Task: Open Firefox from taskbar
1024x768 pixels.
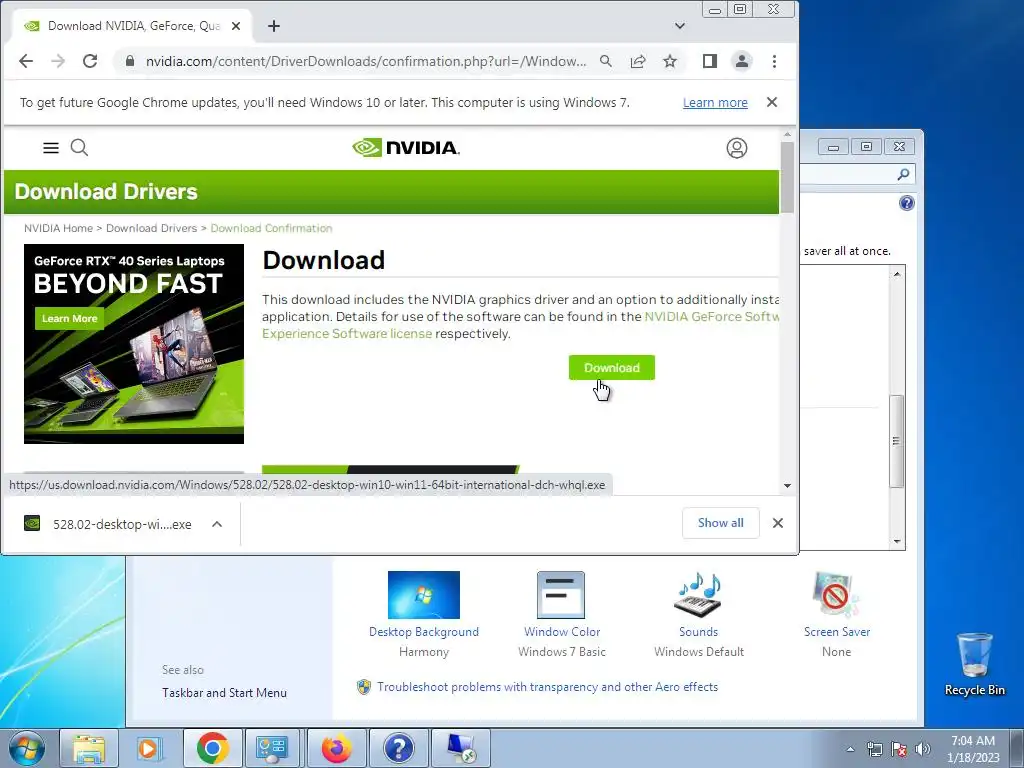Action: pos(336,748)
